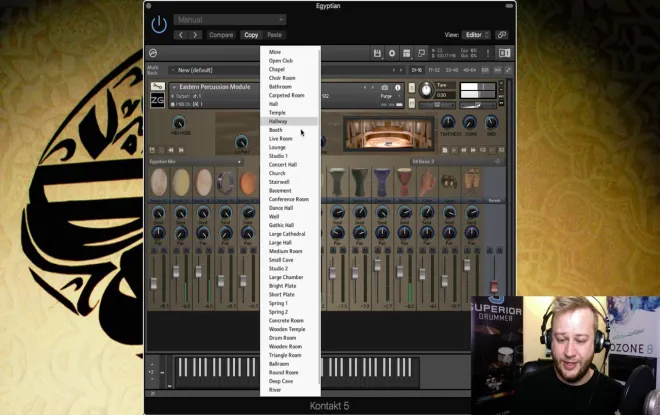Click the rack resize arrows icon
This screenshot has height=415, width=660.
point(508,70)
